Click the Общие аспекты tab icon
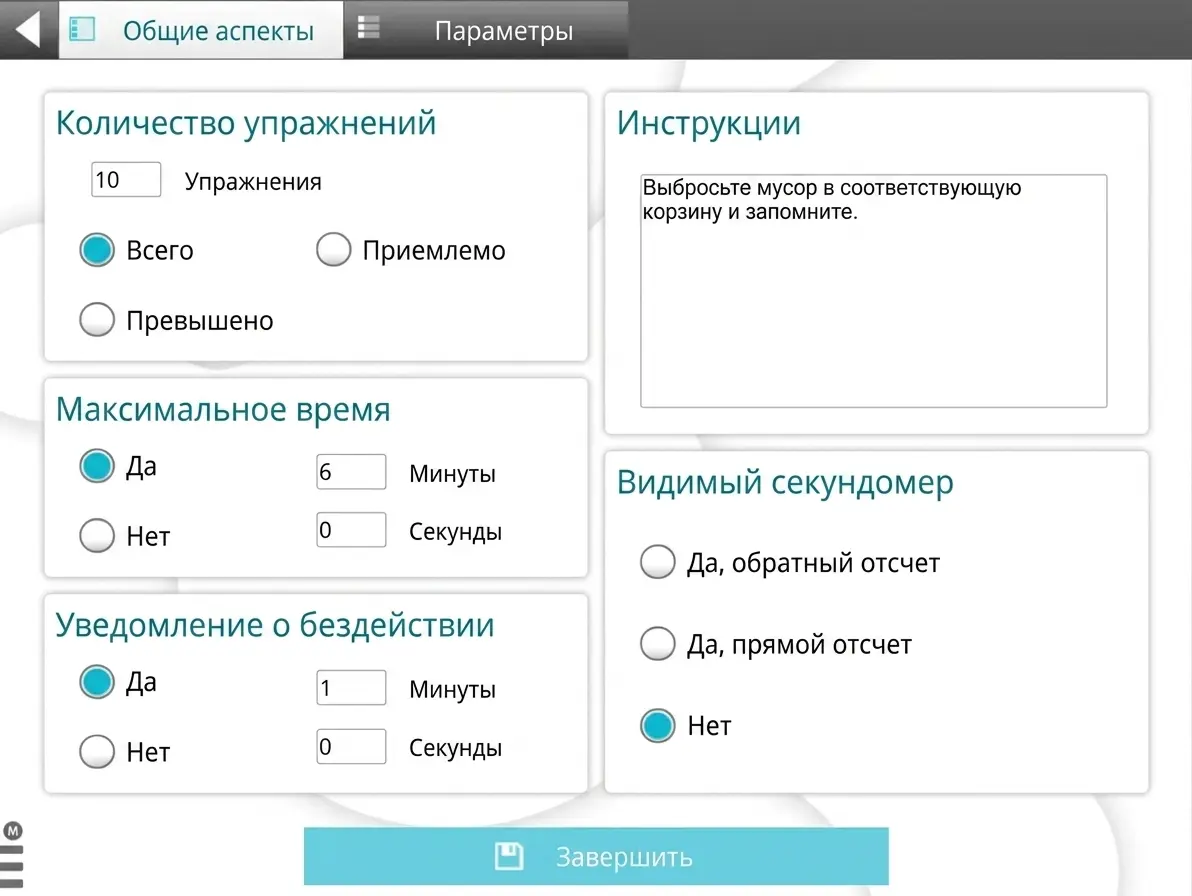1192x896 pixels. 82,30
